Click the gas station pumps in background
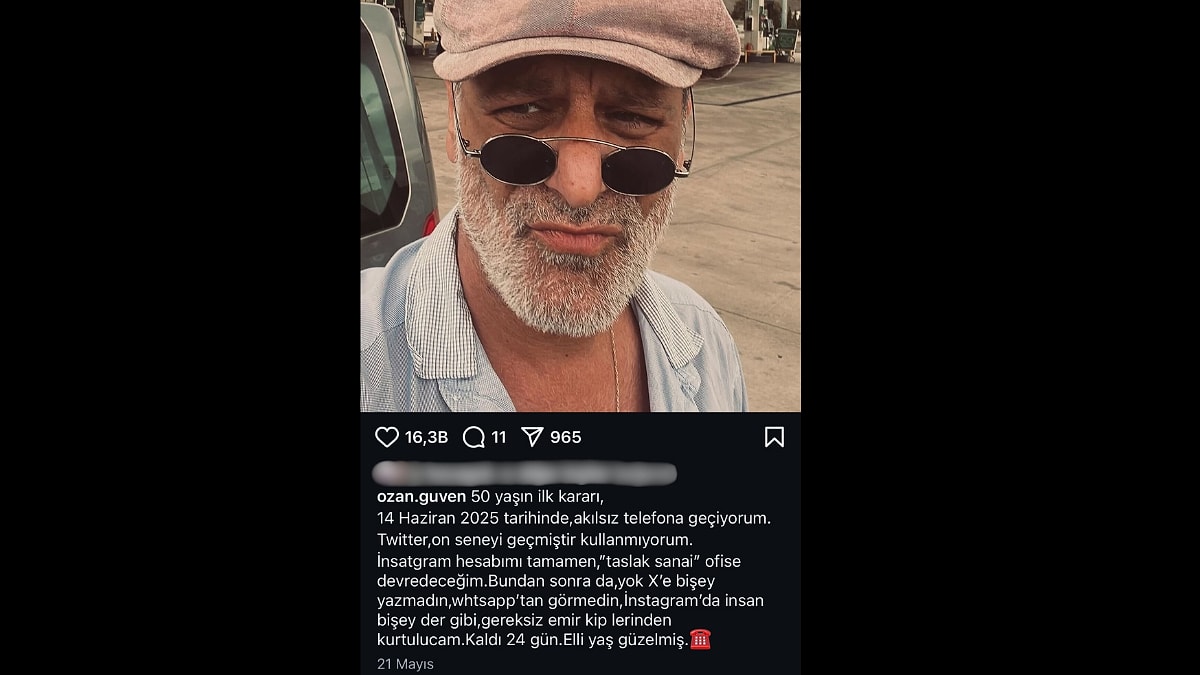Image resolution: width=1200 pixels, height=675 pixels. tap(770, 30)
